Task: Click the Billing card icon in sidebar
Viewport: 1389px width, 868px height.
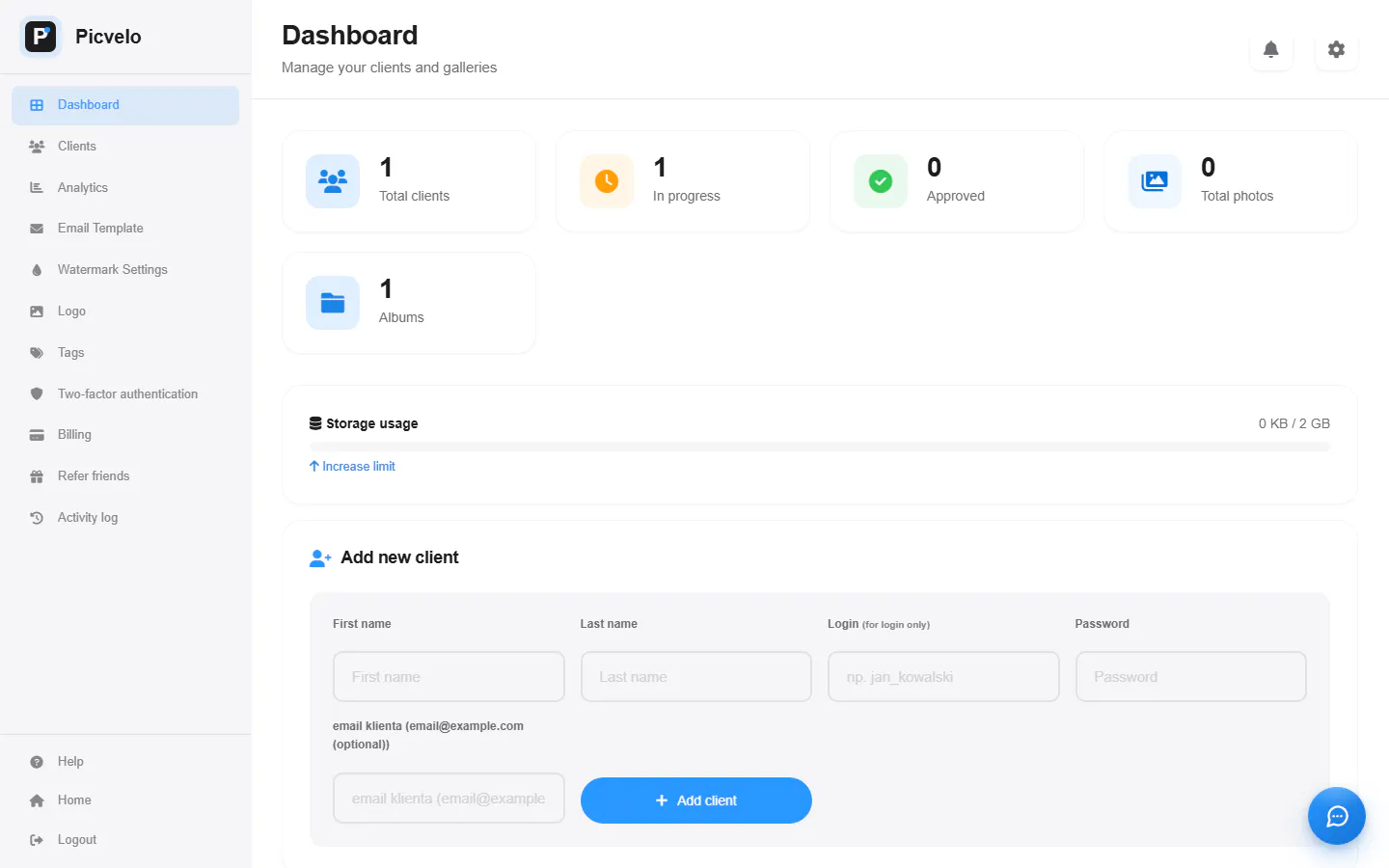Action: point(37,435)
